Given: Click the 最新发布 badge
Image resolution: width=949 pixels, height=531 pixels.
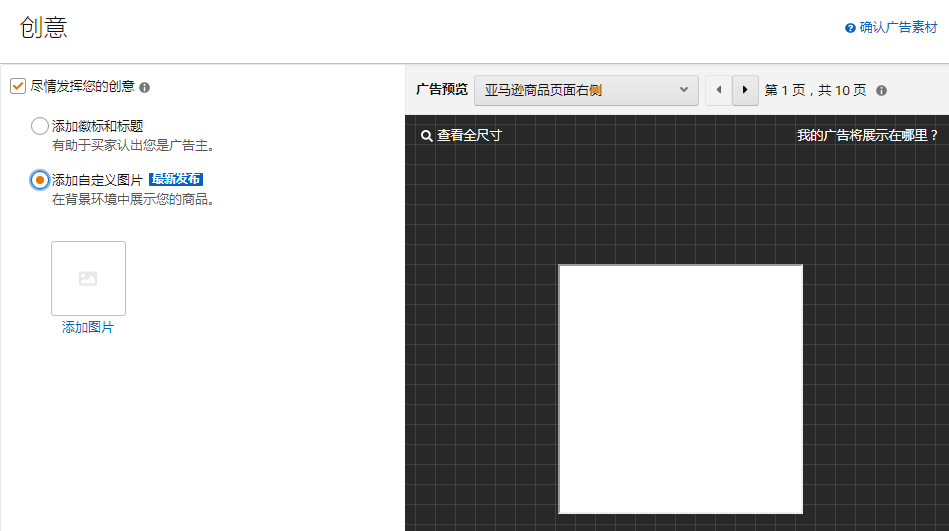Looking at the screenshot, I should [x=176, y=180].
